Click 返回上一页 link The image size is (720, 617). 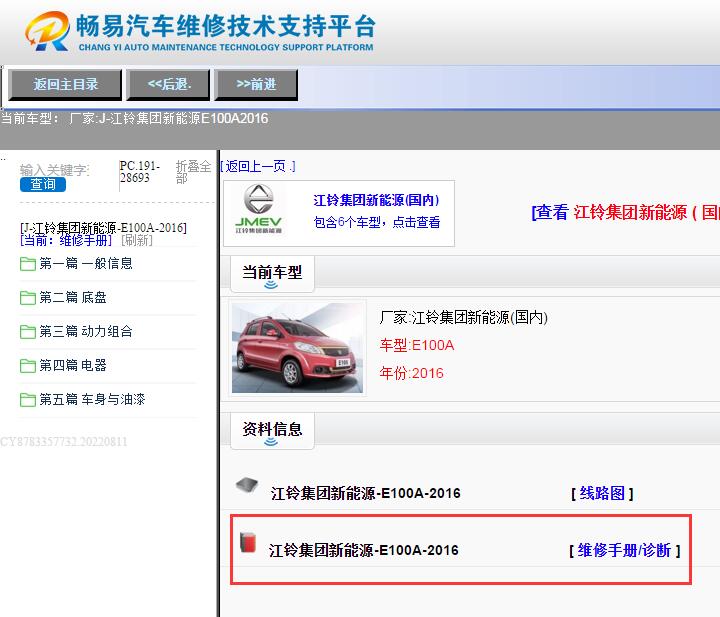click(258, 166)
